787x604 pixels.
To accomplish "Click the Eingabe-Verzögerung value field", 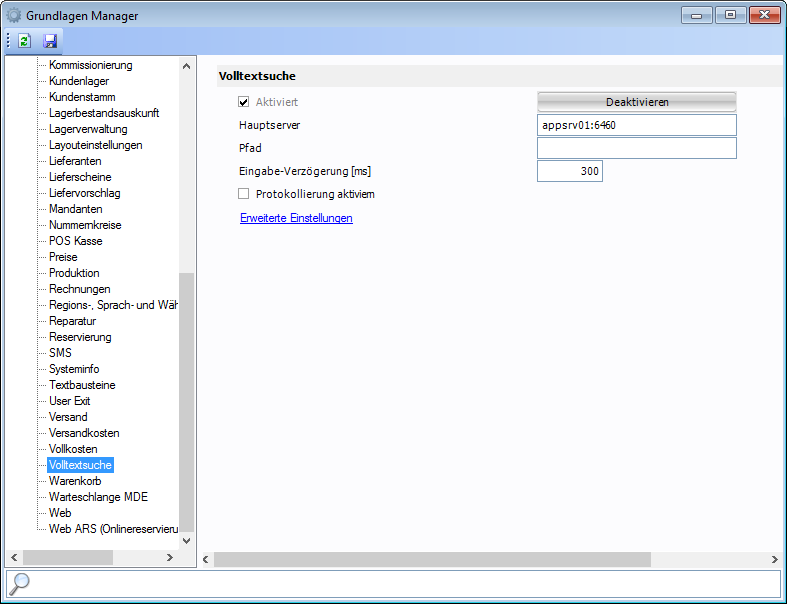I will tap(569, 171).
